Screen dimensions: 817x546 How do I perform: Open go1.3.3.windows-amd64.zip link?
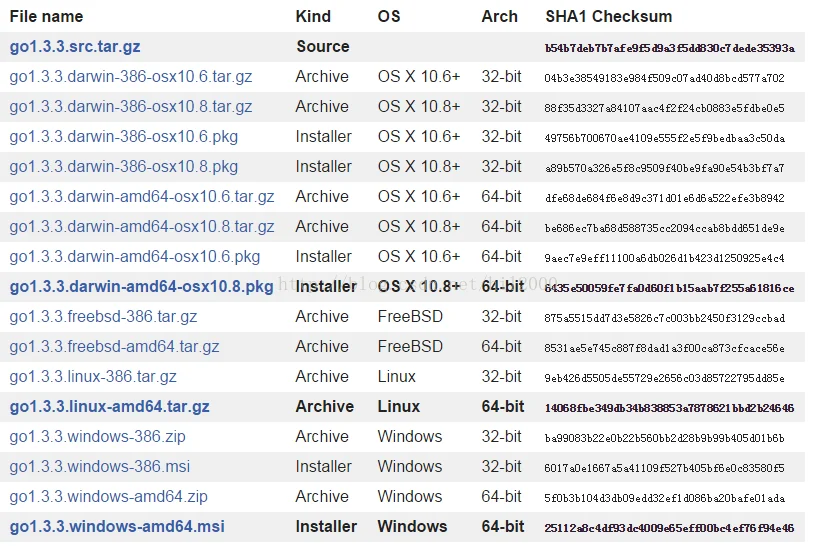108,497
